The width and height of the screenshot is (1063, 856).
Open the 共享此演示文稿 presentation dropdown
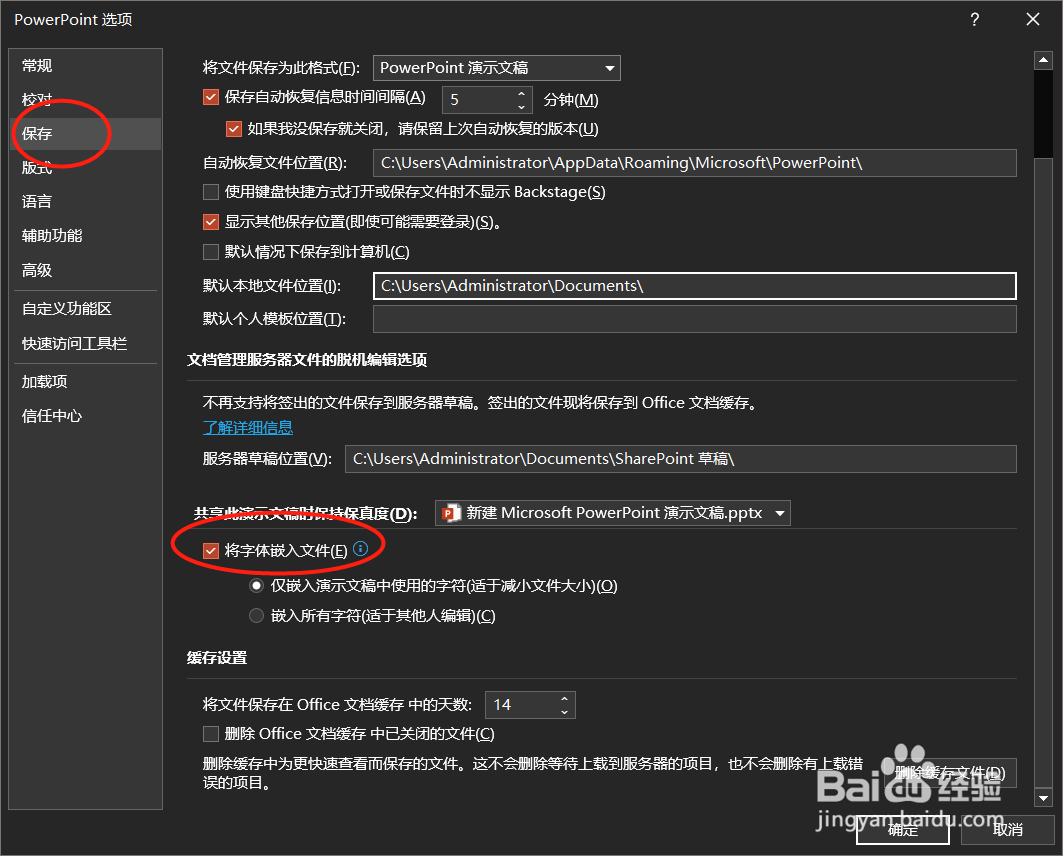tap(612, 513)
